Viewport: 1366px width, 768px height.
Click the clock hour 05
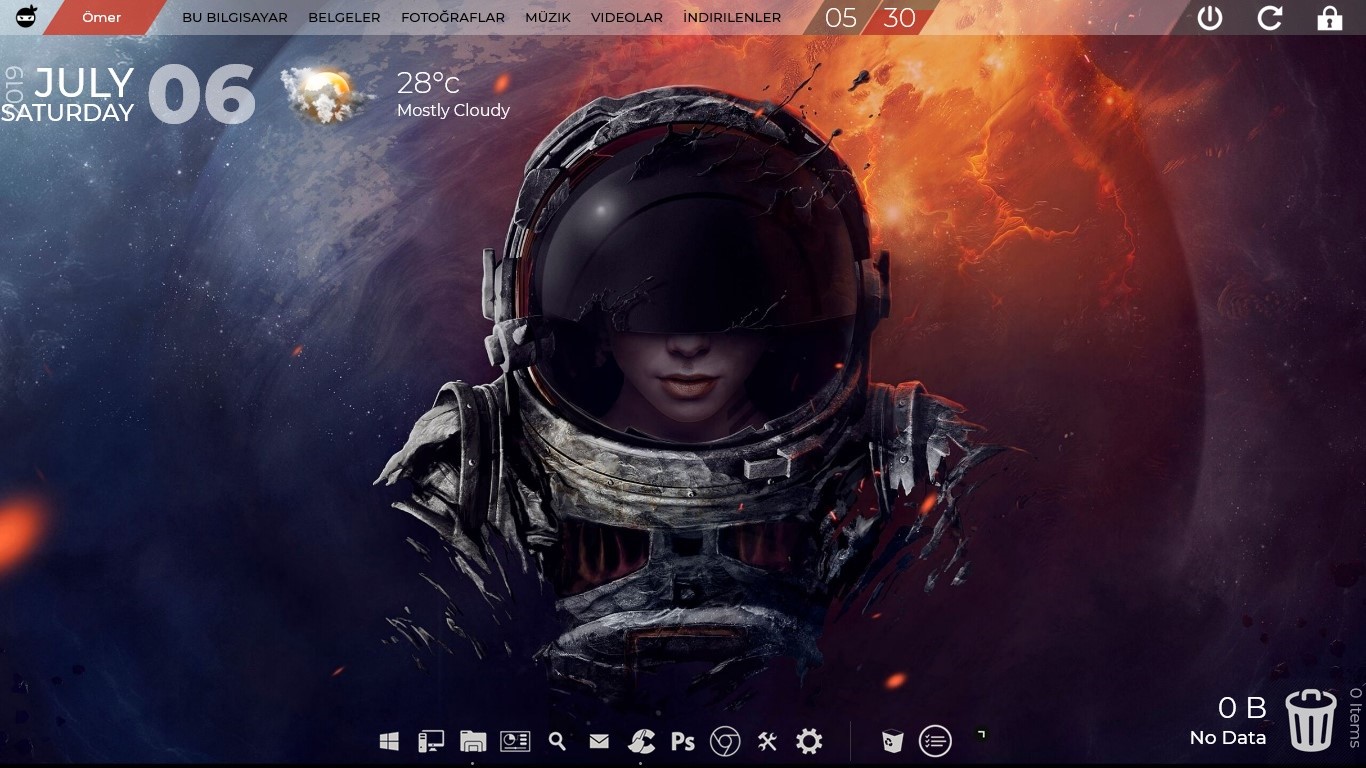pos(841,18)
